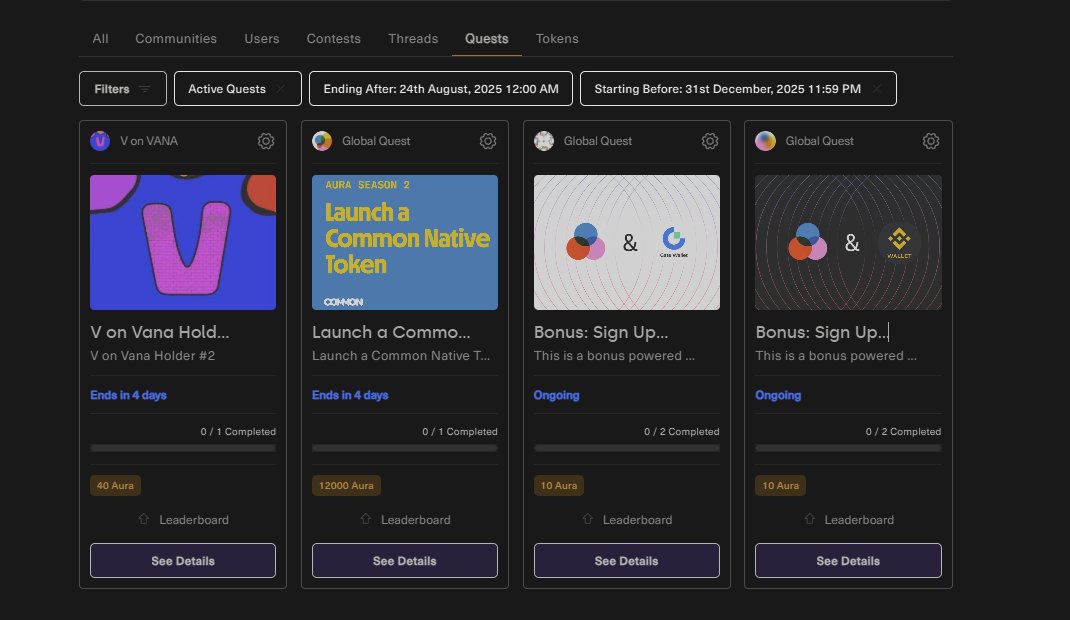The image size is (1070, 620).
Task: Open settings gear on Core Wallet bonus card
Action: tap(710, 141)
